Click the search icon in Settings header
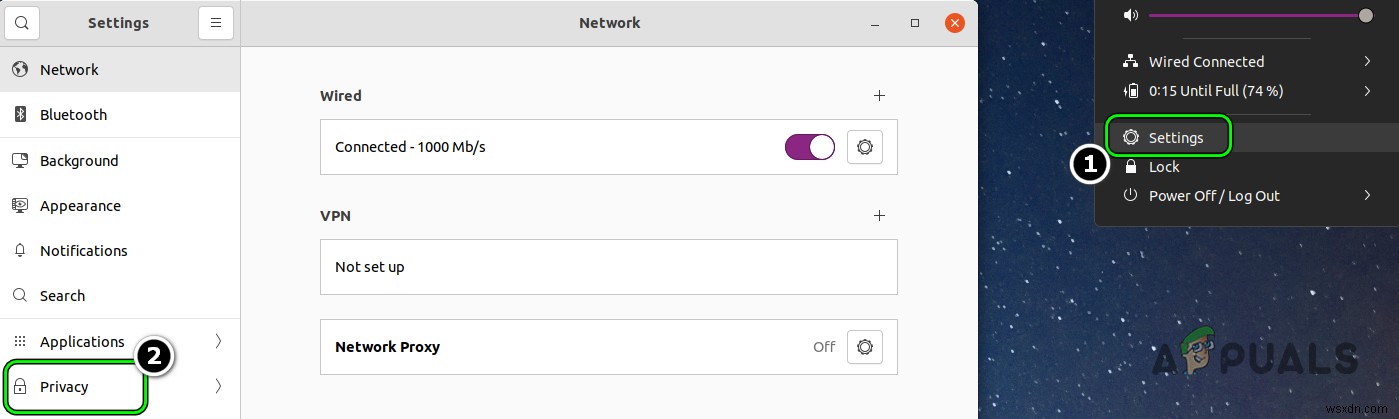This screenshot has width=1399, height=419. click(x=22, y=22)
